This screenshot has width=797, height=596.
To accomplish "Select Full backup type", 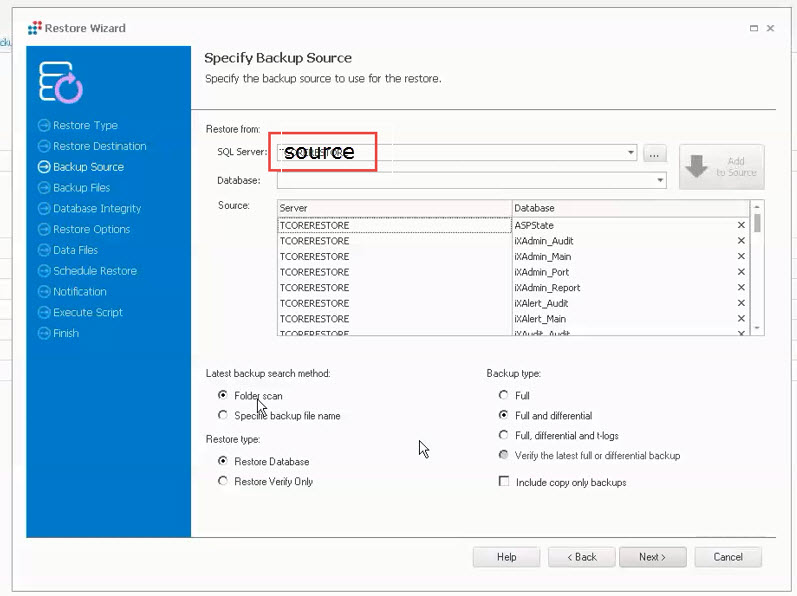I will point(503,395).
